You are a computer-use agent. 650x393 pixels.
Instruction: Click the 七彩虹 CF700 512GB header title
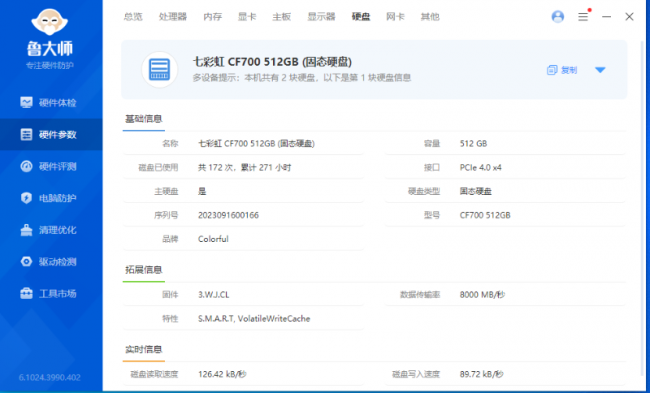point(272,62)
